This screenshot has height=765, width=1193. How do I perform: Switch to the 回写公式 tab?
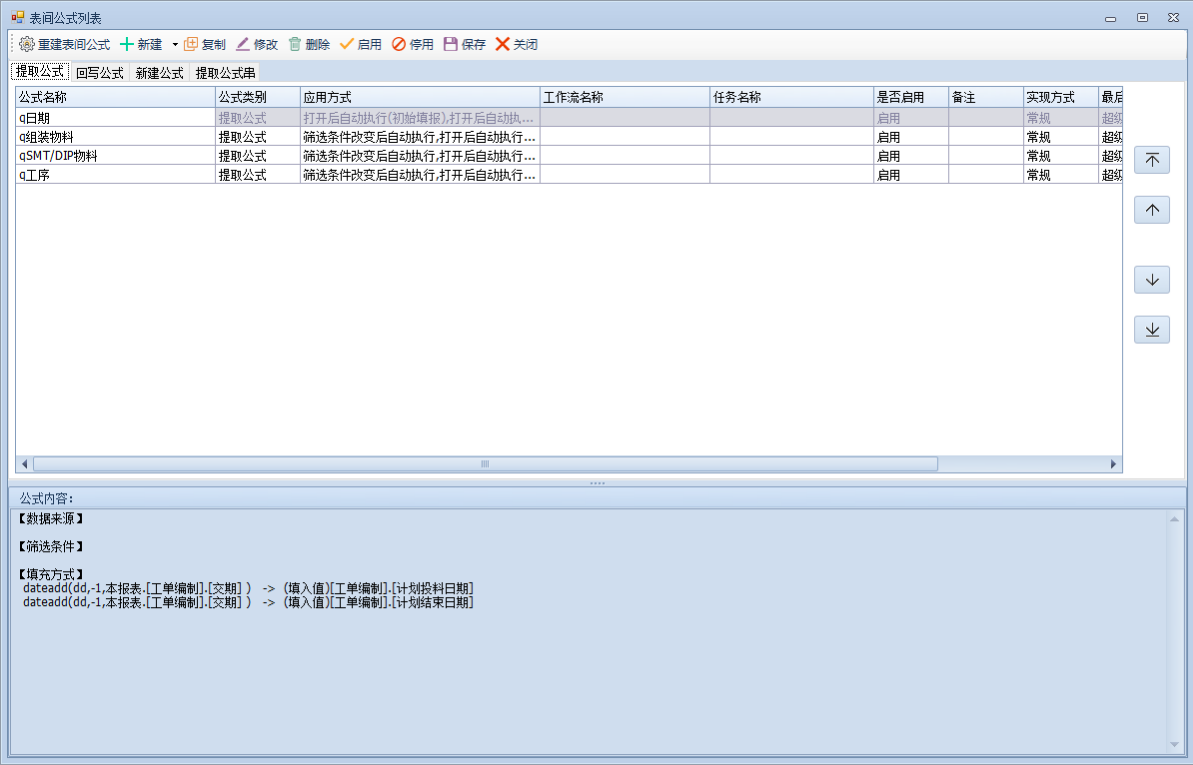pos(100,73)
